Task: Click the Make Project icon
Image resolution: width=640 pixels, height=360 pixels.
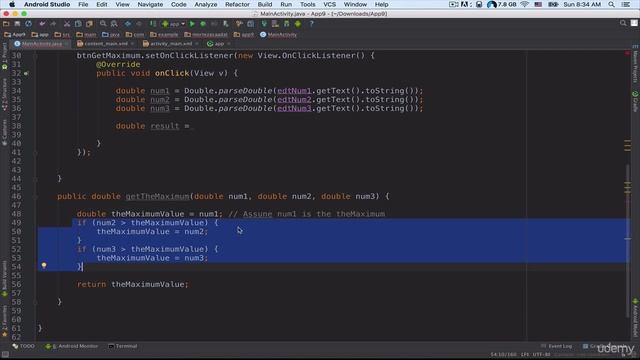Action: coord(153,24)
